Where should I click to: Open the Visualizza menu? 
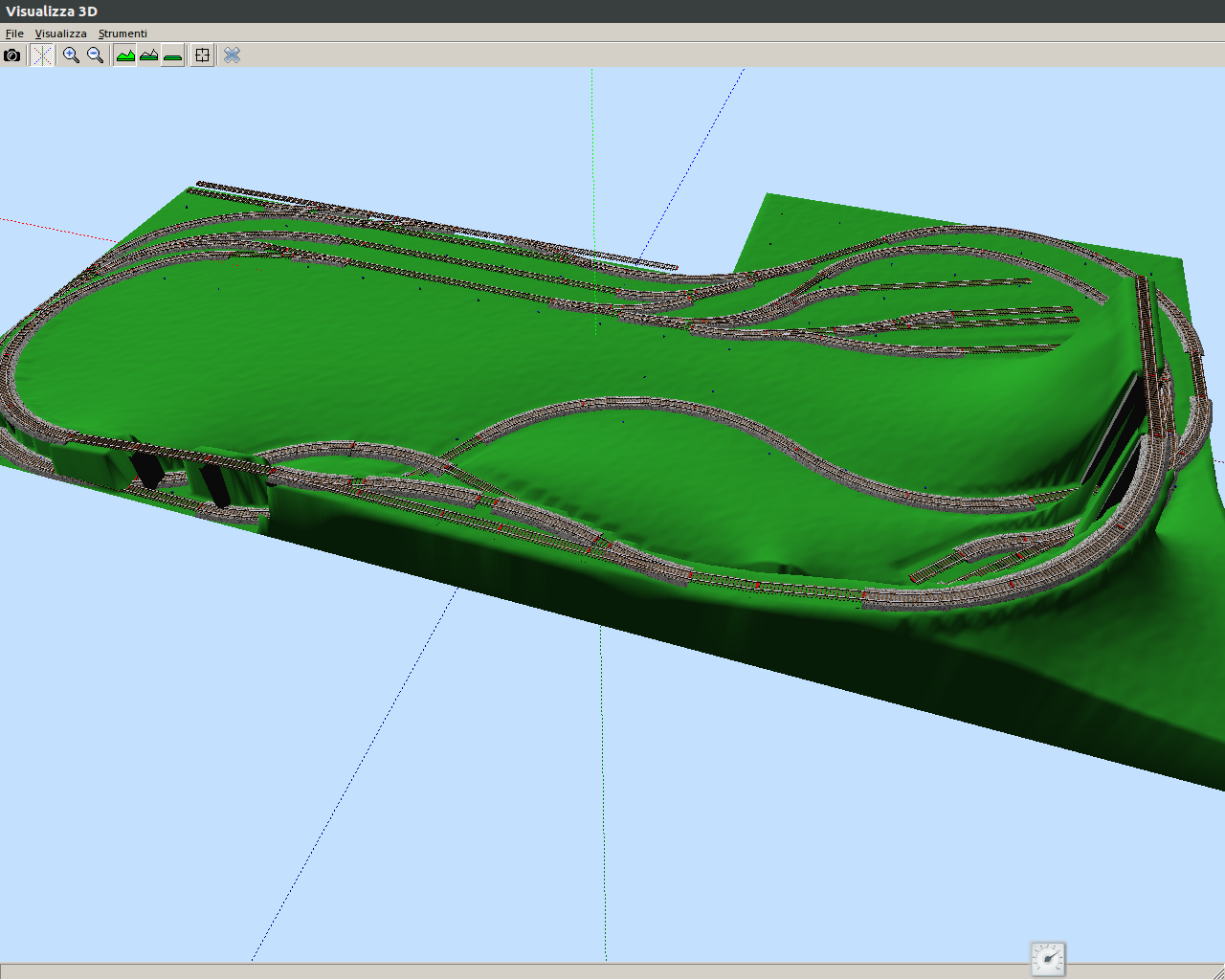coord(60,33)
